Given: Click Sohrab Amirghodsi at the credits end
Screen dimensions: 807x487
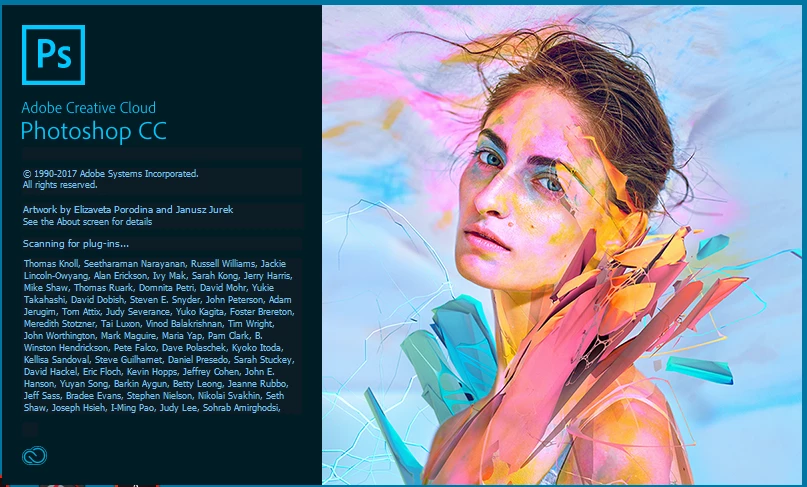Looking at the screenshot, I should pos(241,408).
